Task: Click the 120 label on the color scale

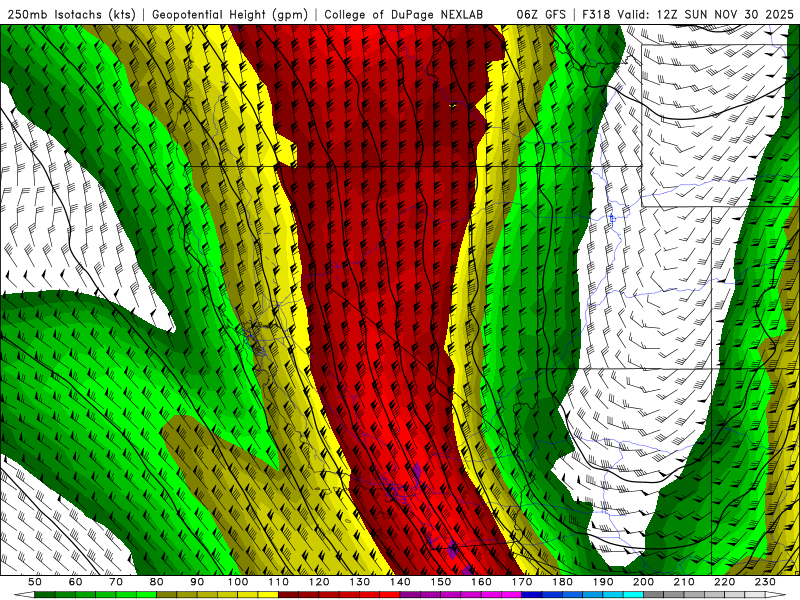Action: [x=319, y=582]
